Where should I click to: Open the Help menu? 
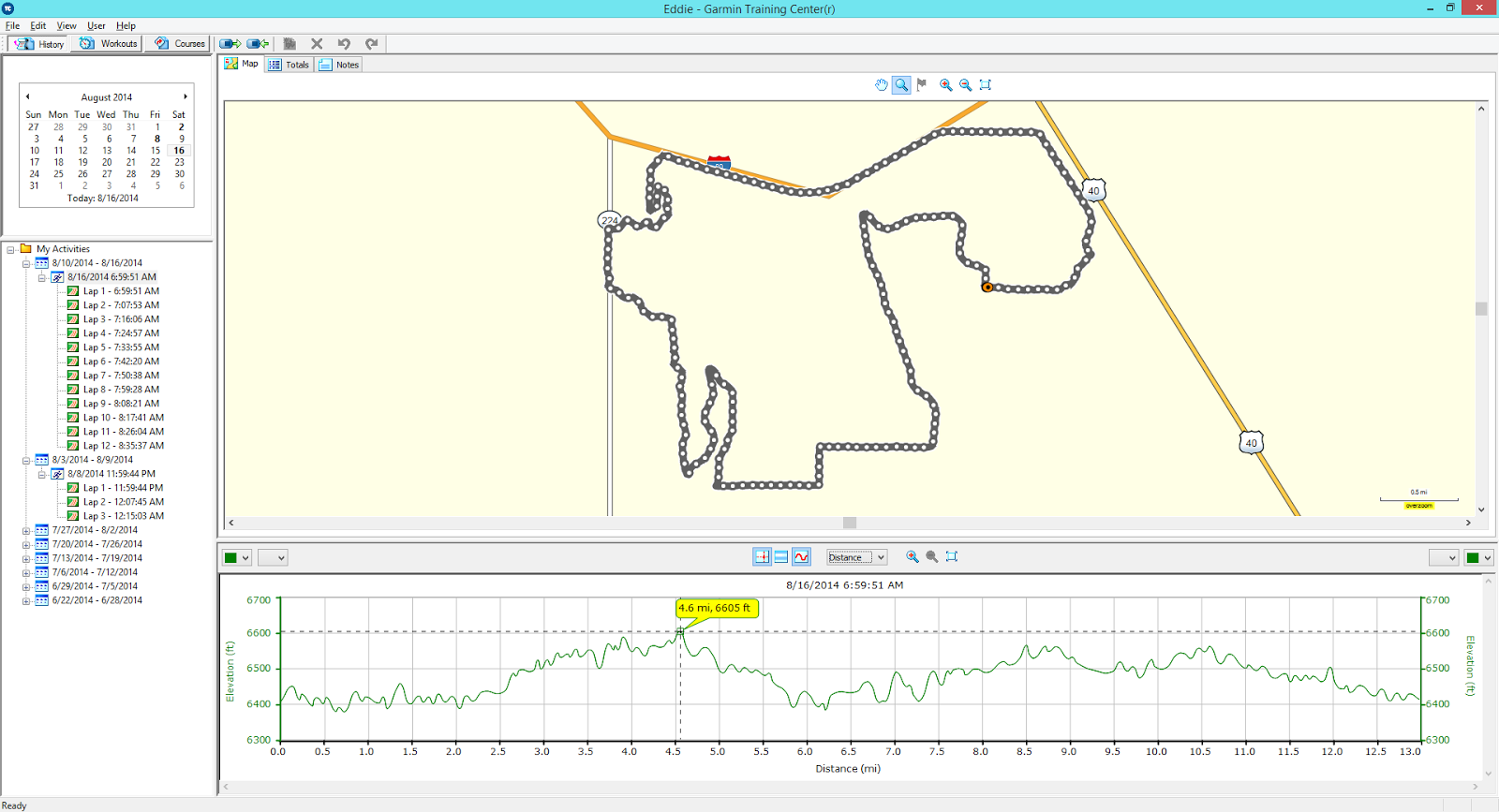126,26
